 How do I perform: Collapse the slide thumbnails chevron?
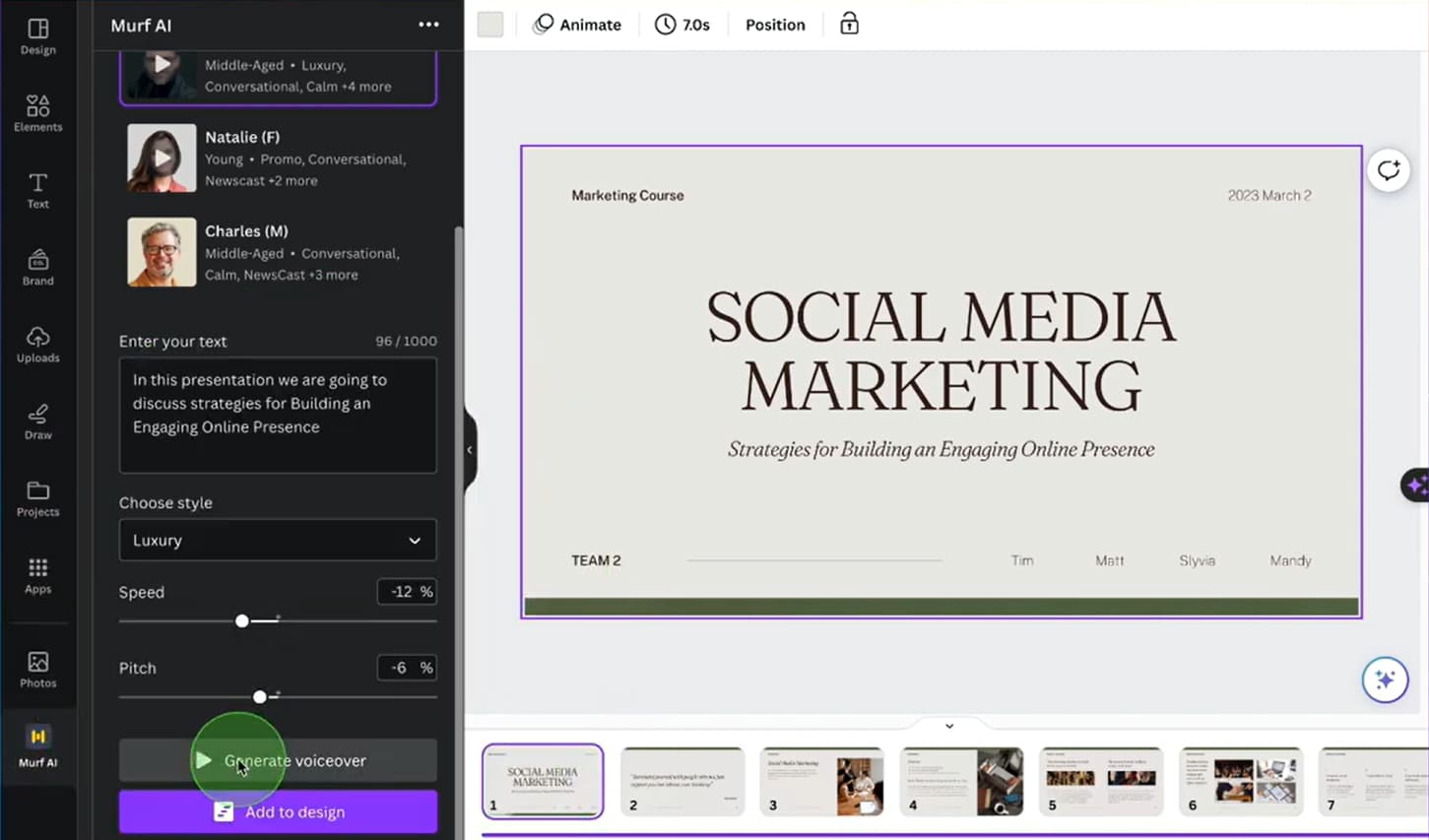(x=949, y=726)
